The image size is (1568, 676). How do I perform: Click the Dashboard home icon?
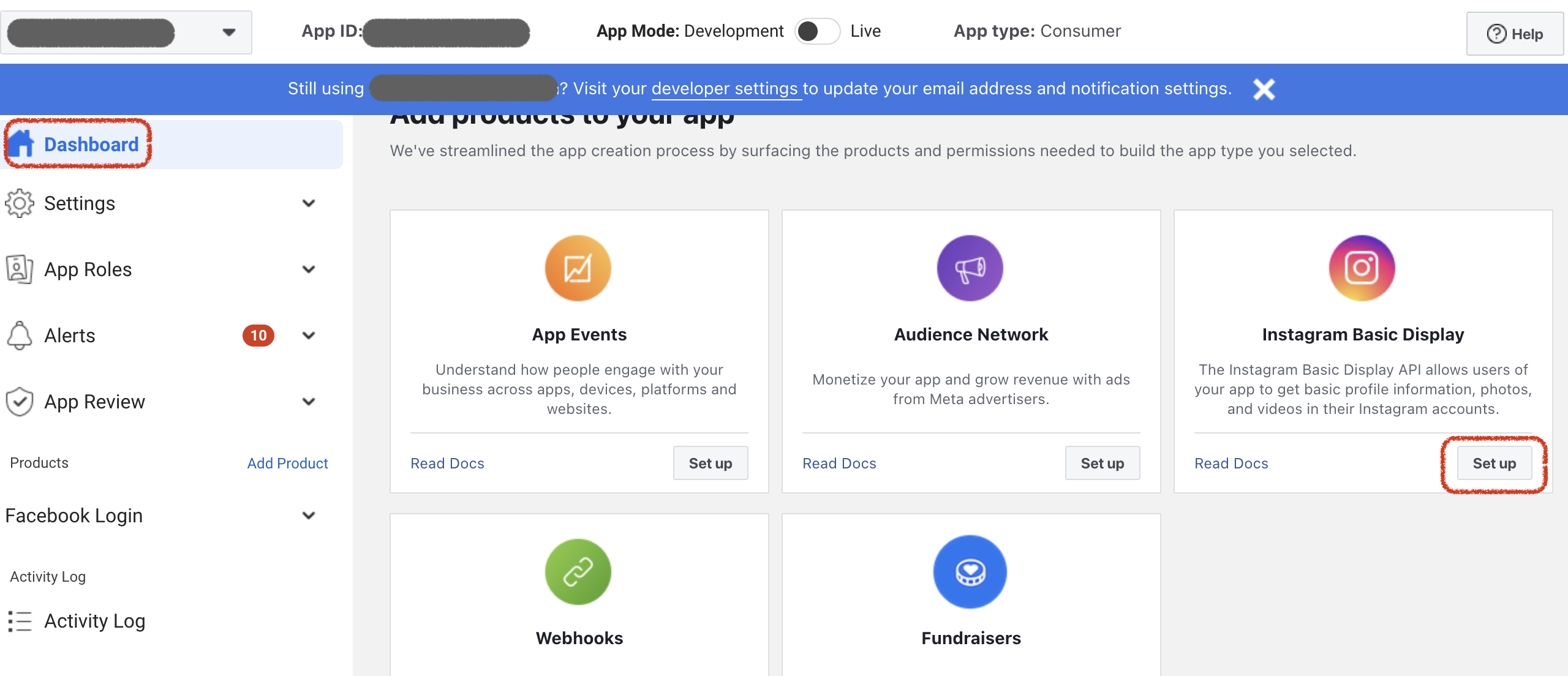21,145
